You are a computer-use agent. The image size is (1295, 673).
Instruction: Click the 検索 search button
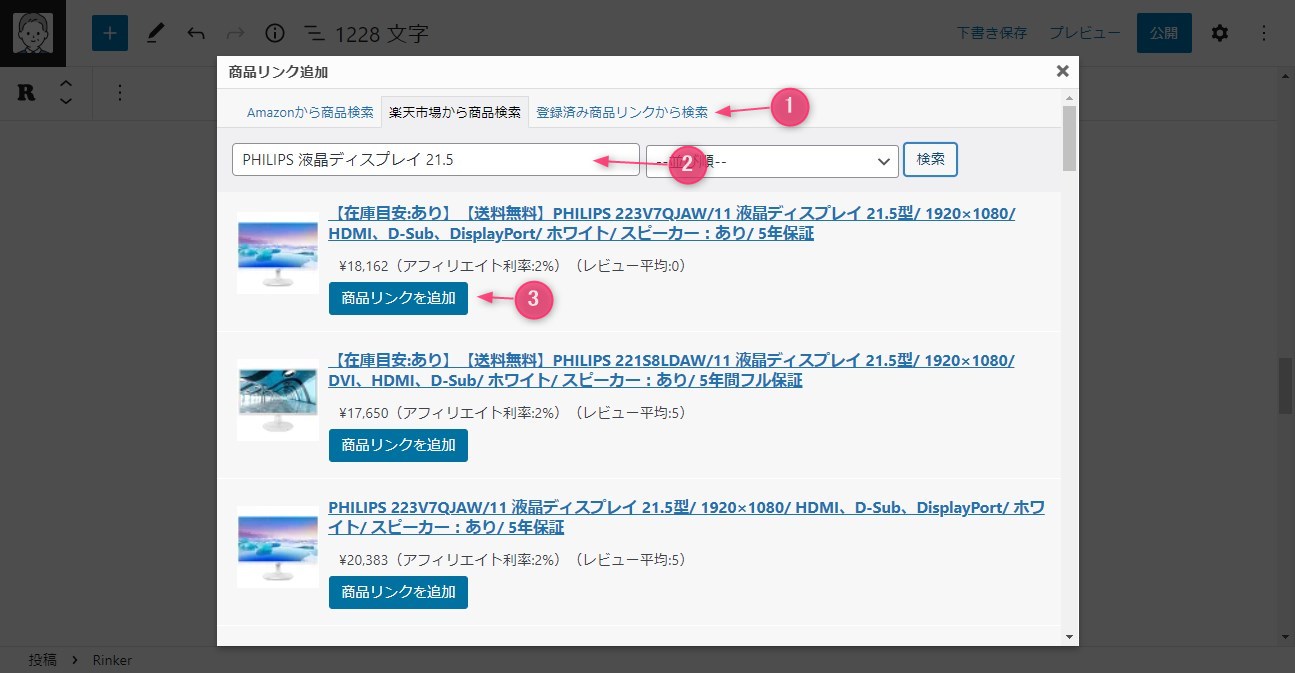click(930, 159)
